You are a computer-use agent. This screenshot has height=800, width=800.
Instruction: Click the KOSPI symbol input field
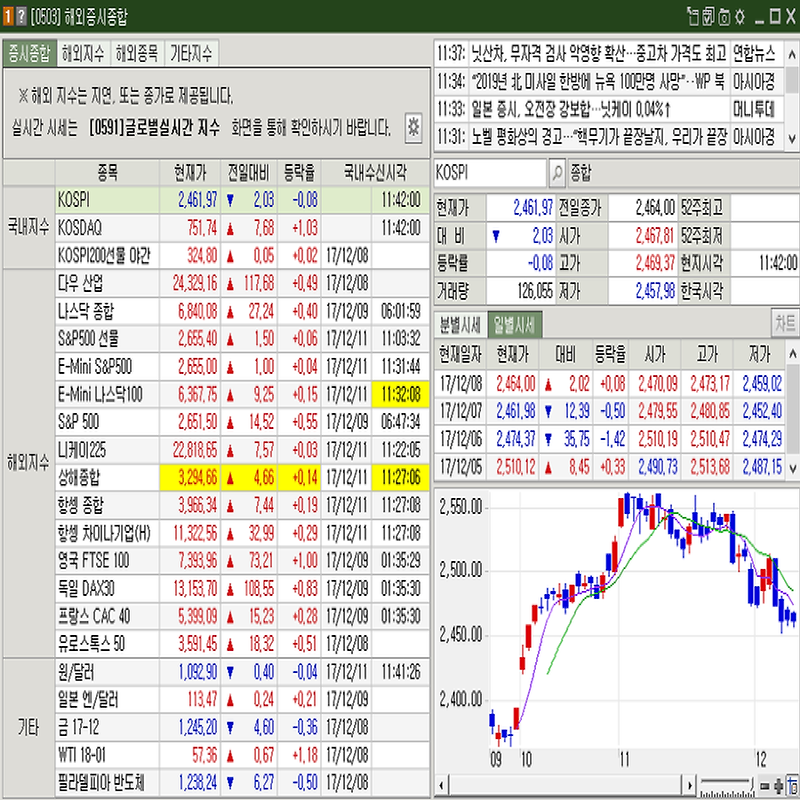pos(490,173)
